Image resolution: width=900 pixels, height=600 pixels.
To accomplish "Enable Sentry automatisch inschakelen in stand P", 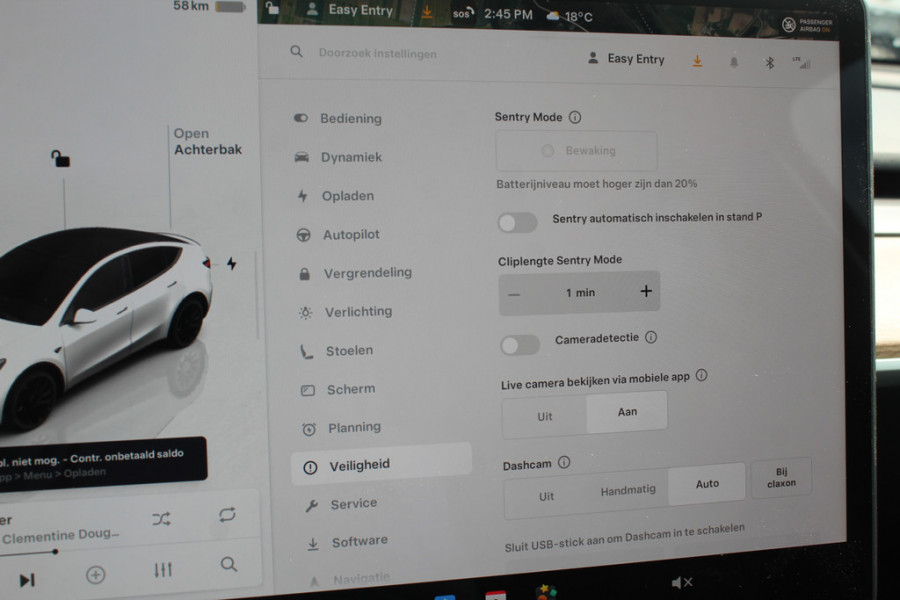I will tap(517, 222).
